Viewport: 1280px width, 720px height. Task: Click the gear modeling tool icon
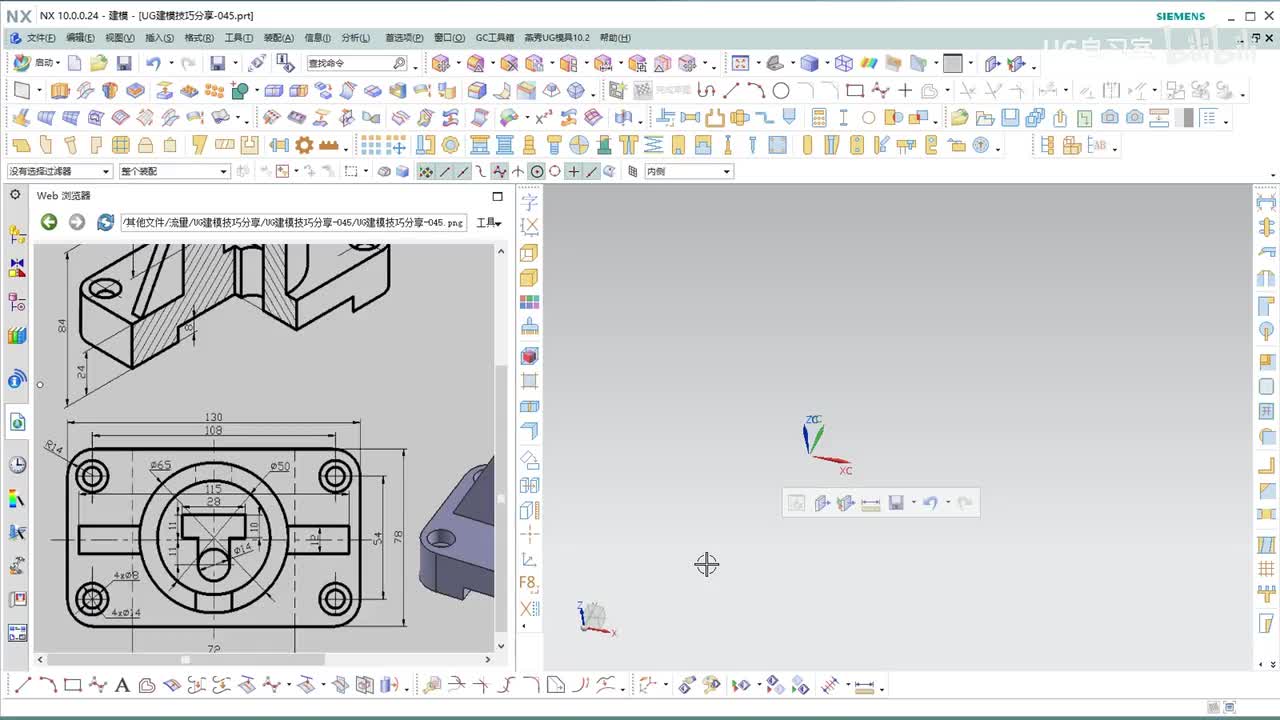tap(304, 145)
